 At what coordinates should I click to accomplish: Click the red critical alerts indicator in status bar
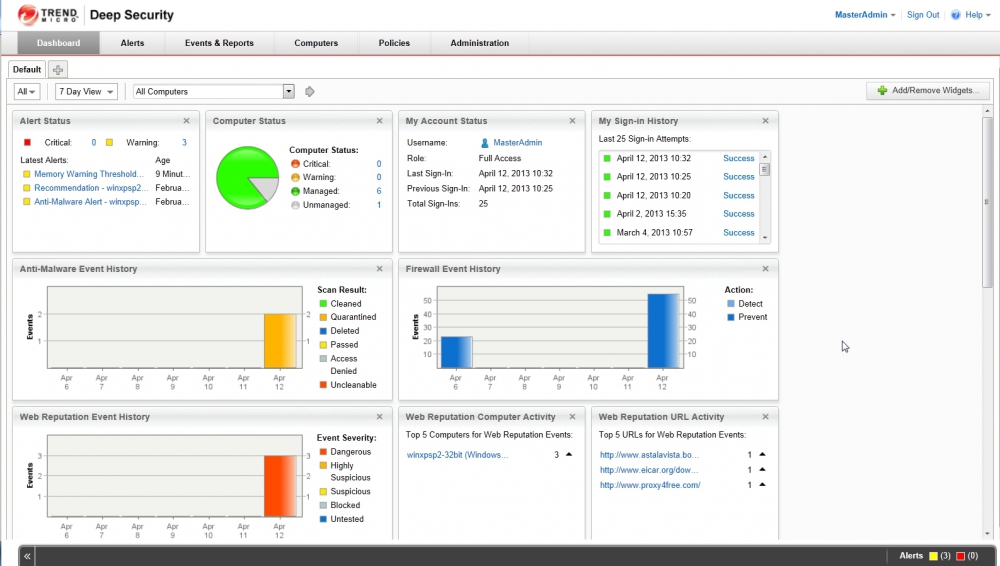(x=961, y=556)
